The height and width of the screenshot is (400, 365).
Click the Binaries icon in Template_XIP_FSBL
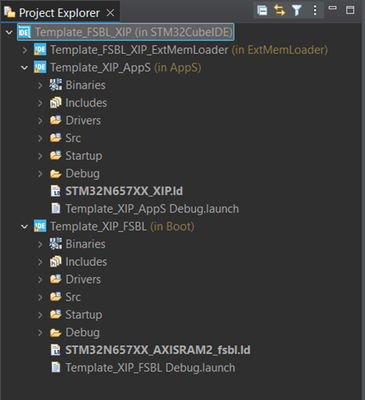click(56, 244)
